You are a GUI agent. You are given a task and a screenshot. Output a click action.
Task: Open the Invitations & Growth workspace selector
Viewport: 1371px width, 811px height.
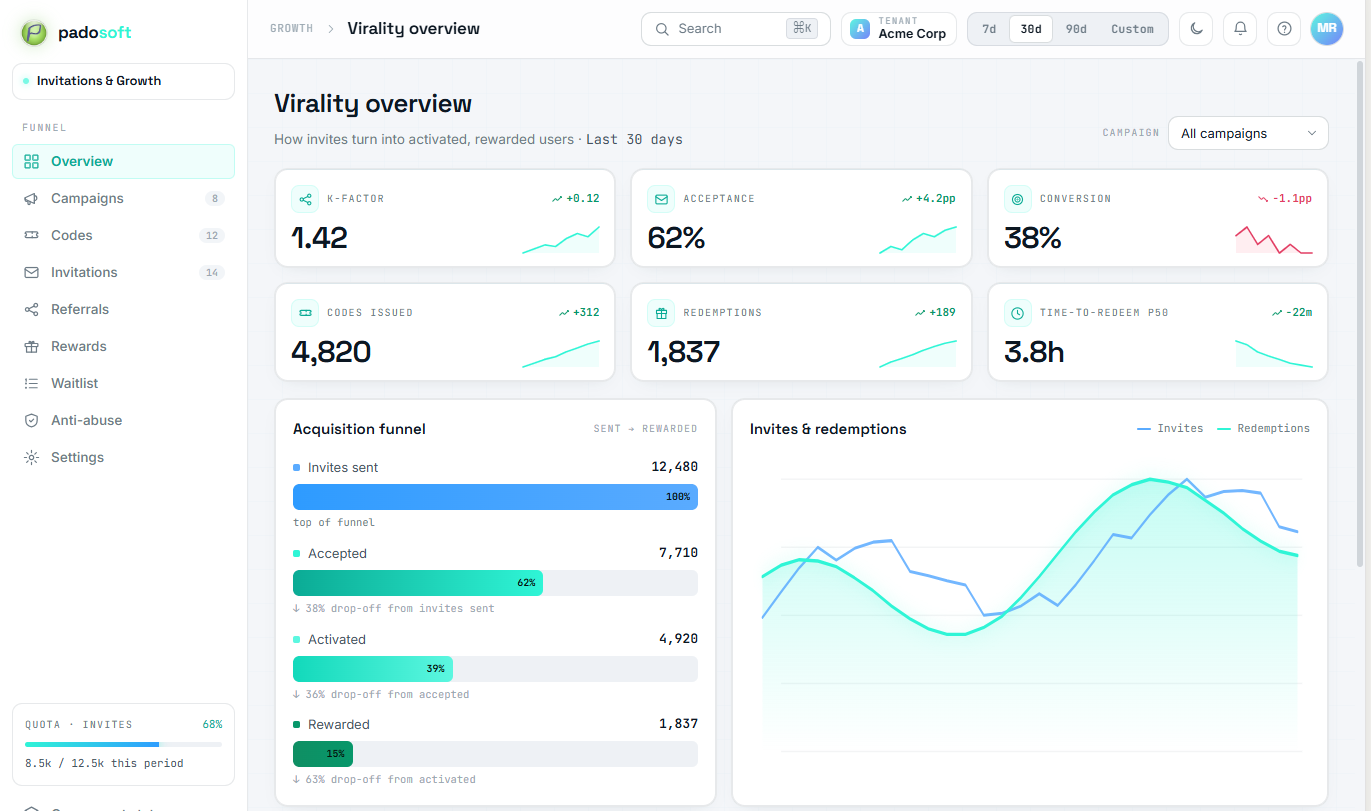pyautogui.click(x=123, y=81)
